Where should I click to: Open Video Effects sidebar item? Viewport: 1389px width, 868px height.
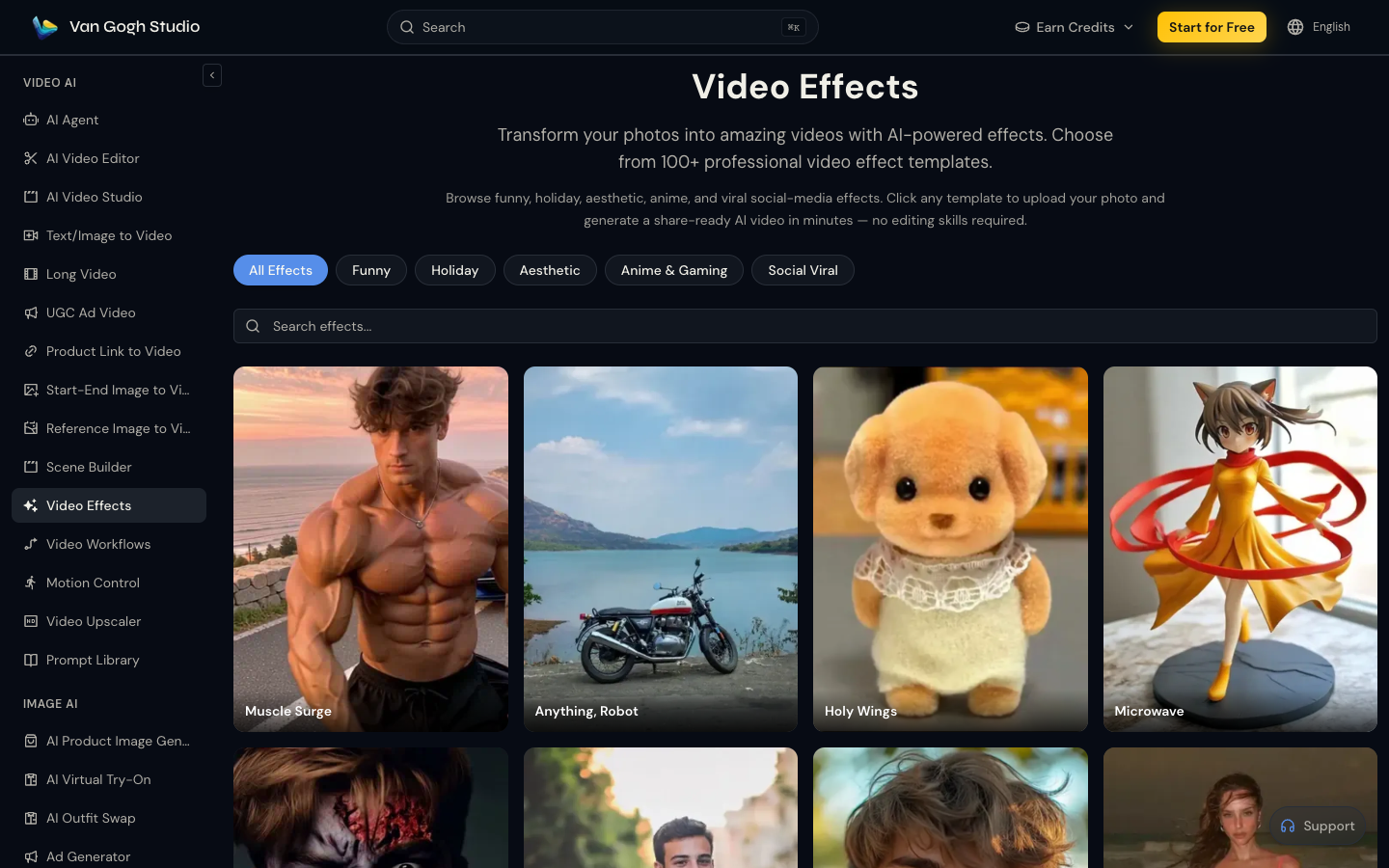pyautogui.click(x=109, y=505)
